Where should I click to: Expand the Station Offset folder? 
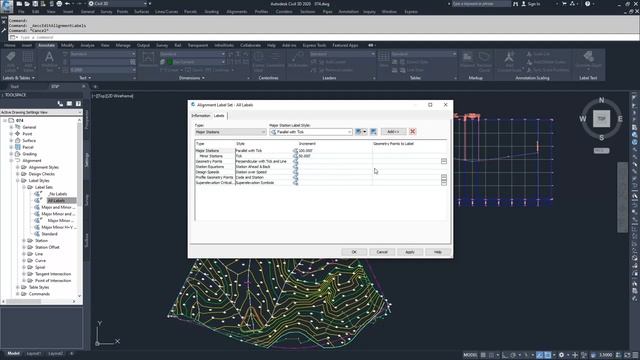click(x=24, y=247)
